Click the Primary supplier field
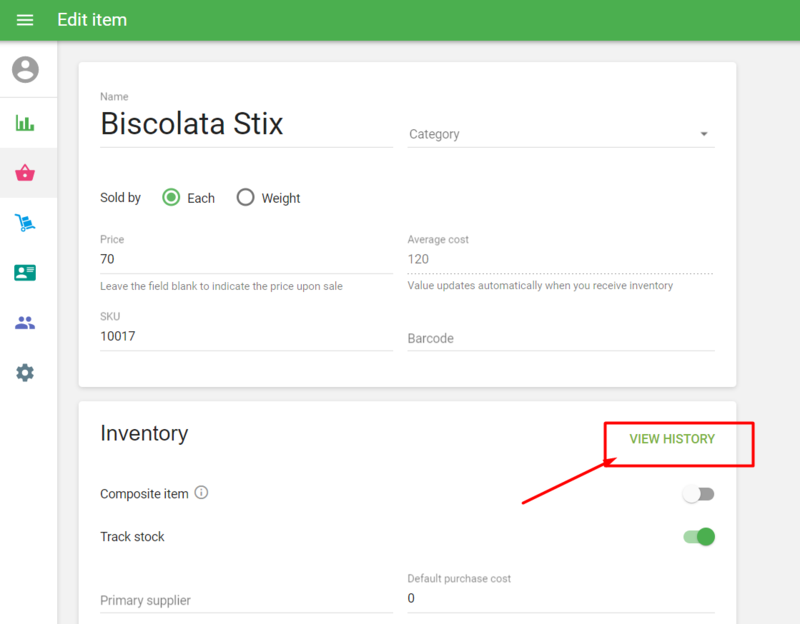Viewport: 800px width, 624px height. pyautogui.click(x=245, y=600)
